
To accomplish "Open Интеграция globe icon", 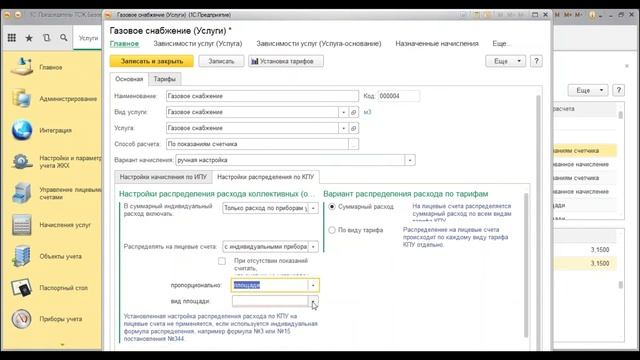I will pyautogui.click(x=22, y=130).
